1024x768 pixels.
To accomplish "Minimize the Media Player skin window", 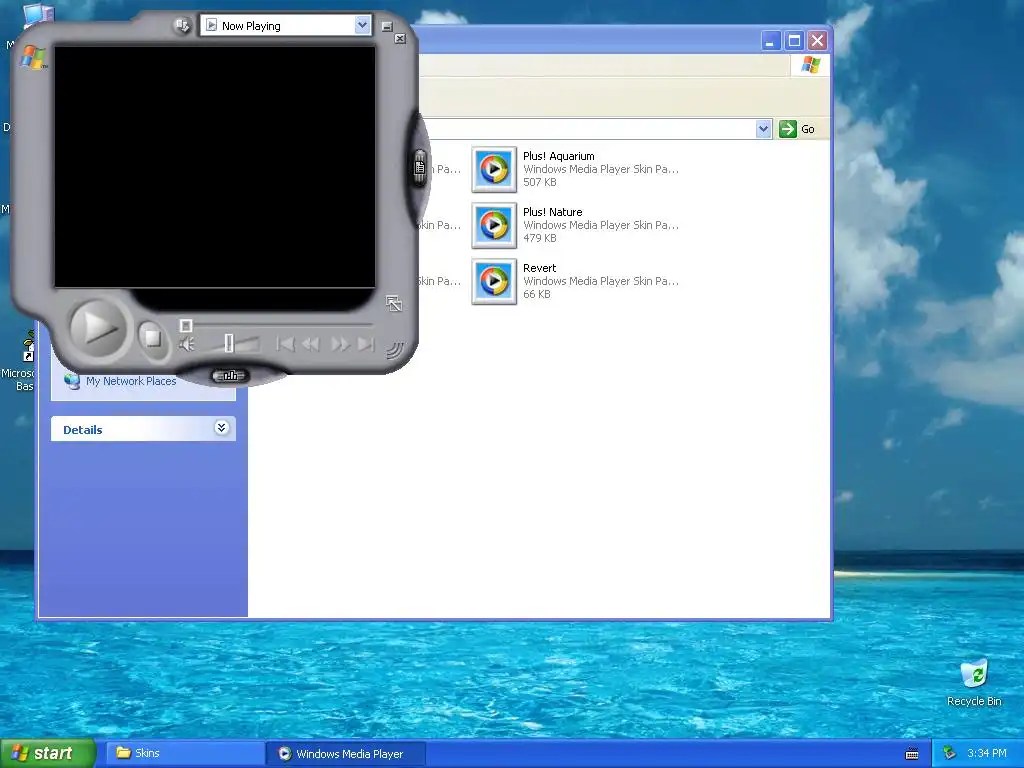I will [387, 27].
